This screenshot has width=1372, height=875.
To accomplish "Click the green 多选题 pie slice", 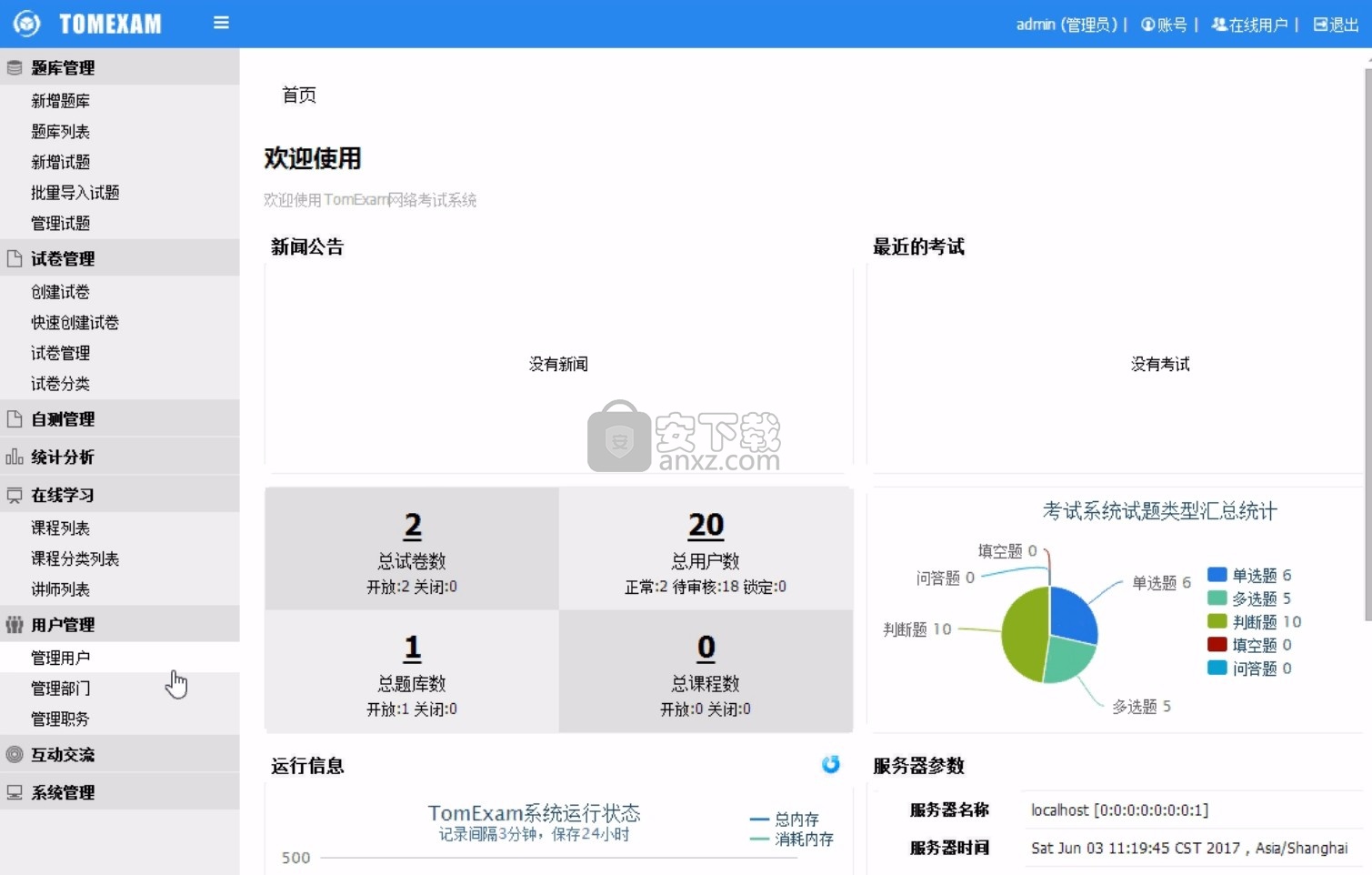I will (x=1068, y=659).
